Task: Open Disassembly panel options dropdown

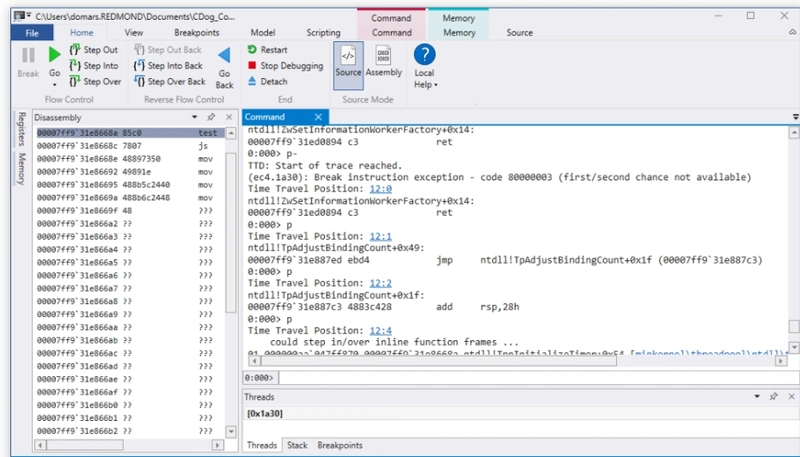Action: tap(194, 117)
